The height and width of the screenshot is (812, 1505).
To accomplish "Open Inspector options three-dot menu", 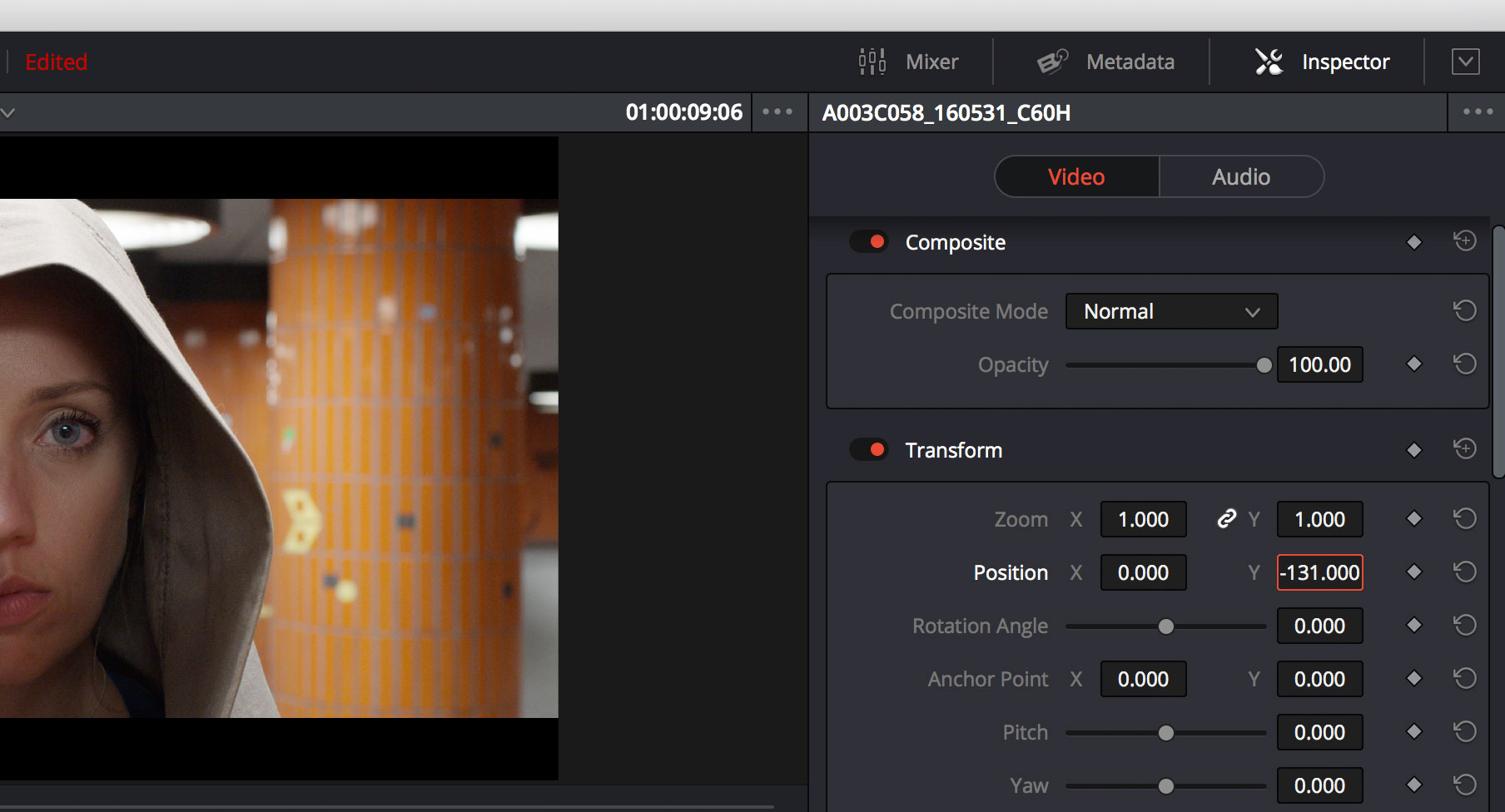I will tap(1478, 111).
